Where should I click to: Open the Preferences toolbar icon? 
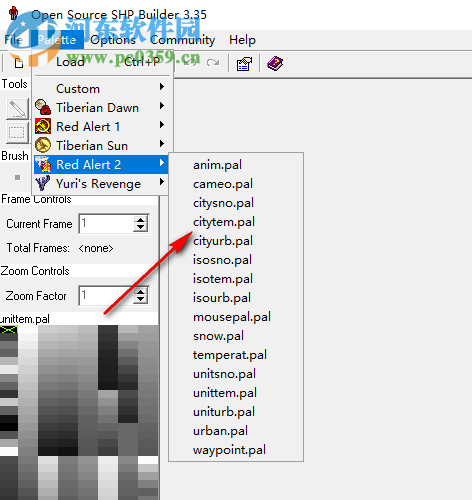pos(244,63)
